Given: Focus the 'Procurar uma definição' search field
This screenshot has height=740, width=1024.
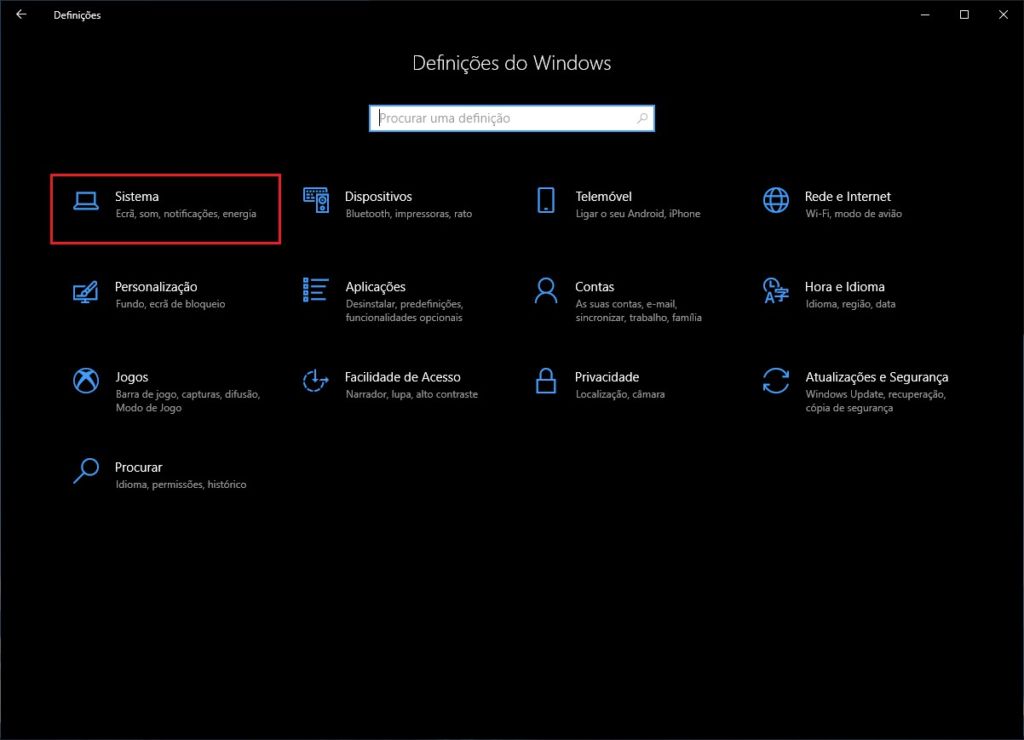Looking at the screenshot, I should 512,118.
